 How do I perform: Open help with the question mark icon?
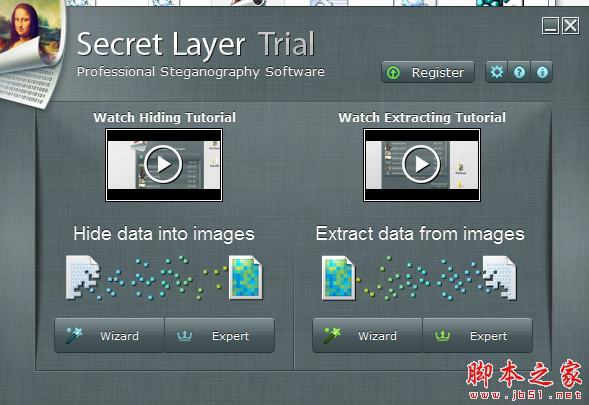[519, 72]
